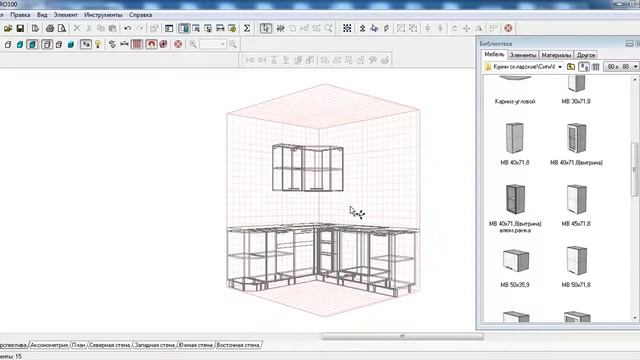
Task: Dock the Библиотека panel using header button
Action: click(x=629, y=43)
